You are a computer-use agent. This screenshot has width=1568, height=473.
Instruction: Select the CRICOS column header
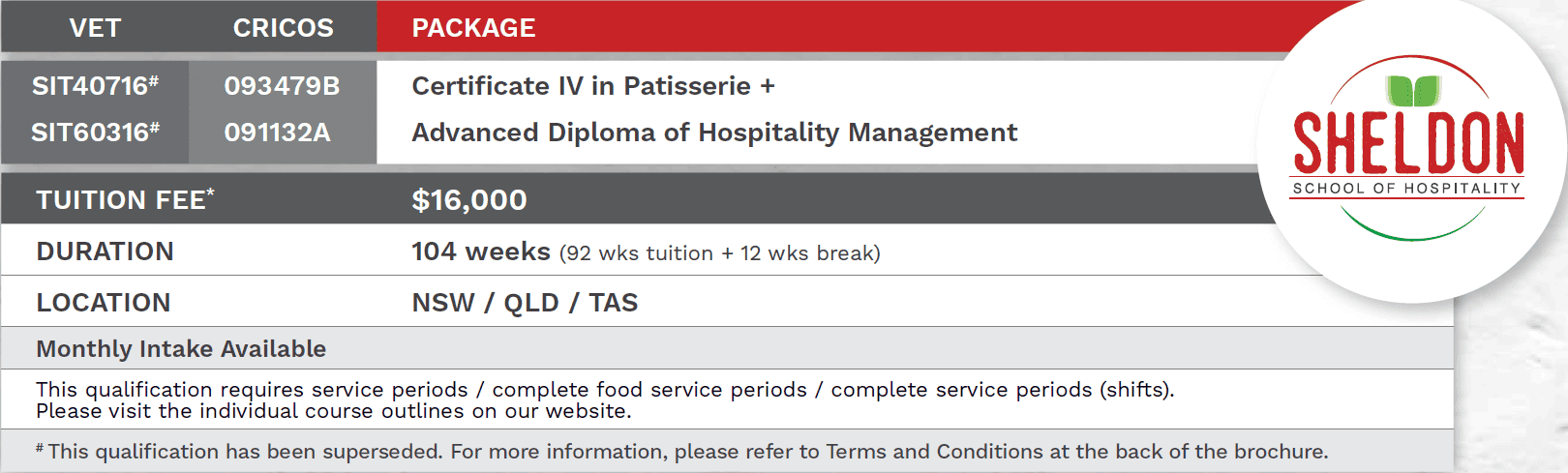283,28
